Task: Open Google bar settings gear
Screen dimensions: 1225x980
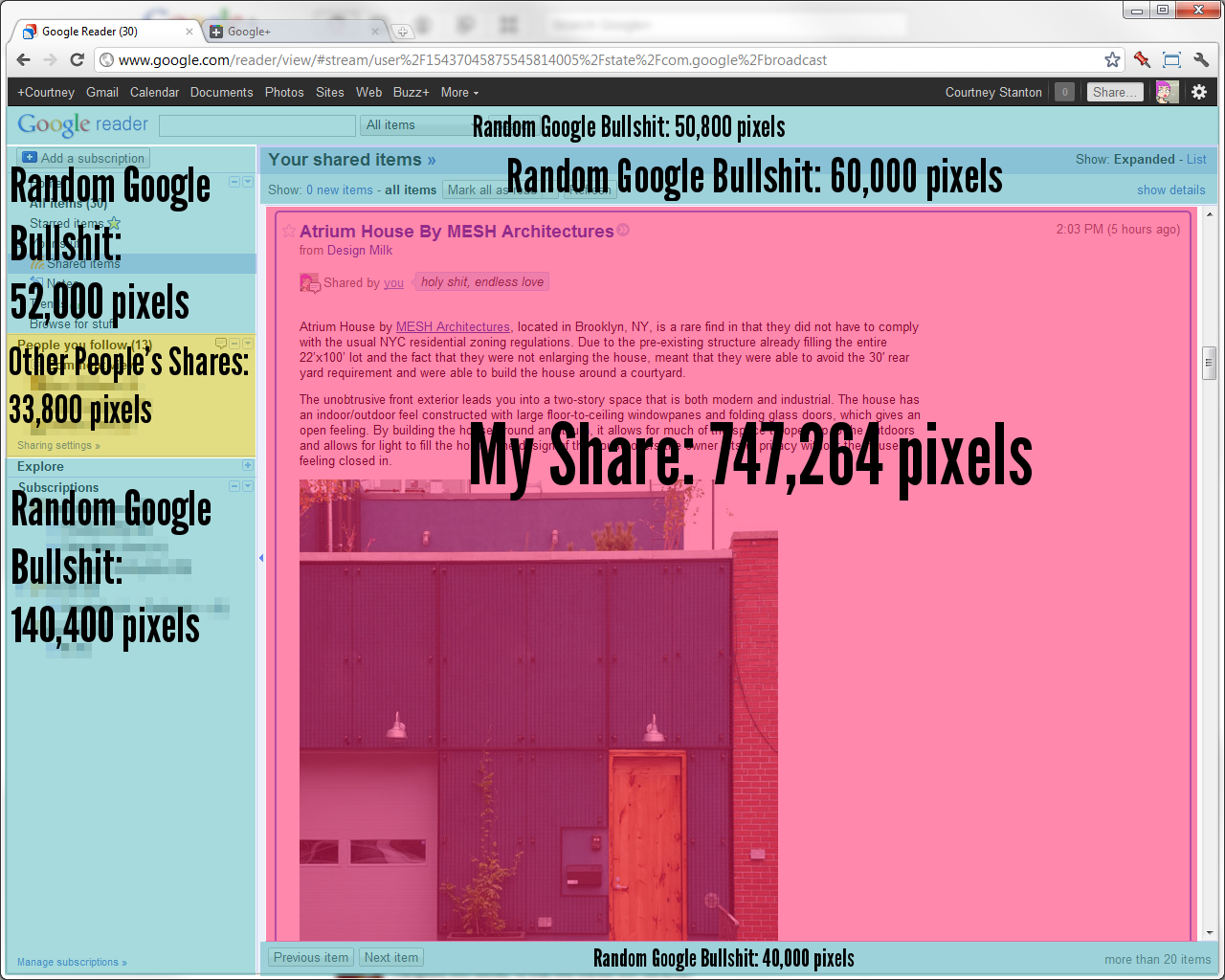Action: click(1199, 92)
